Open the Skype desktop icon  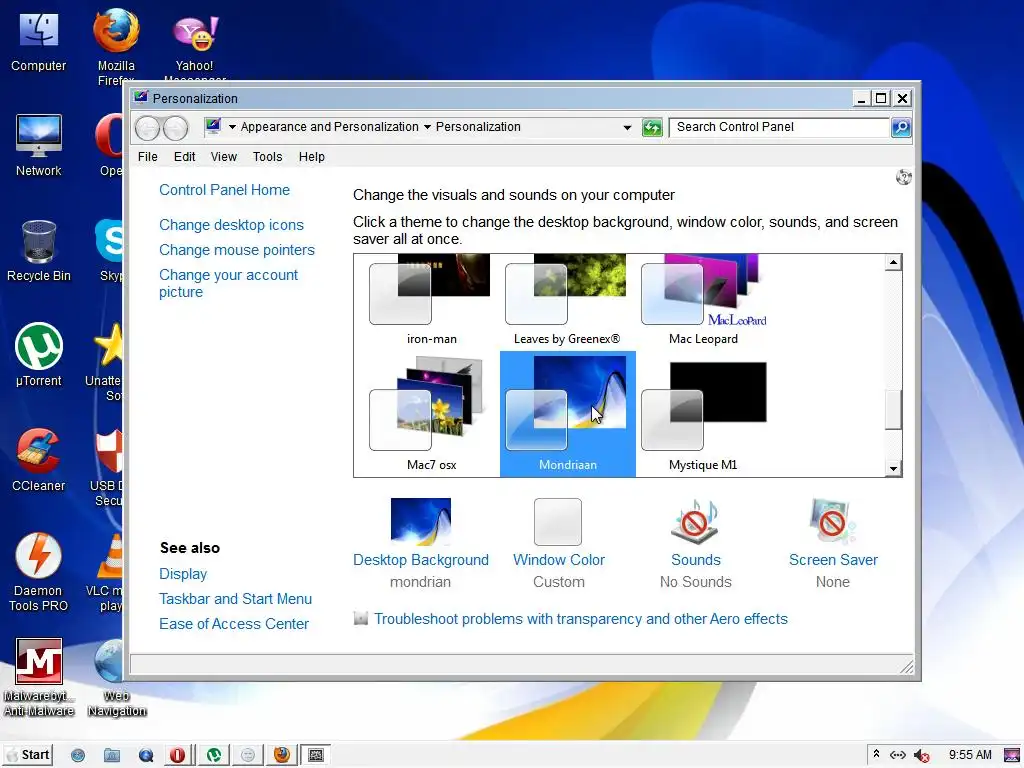[110, 251]
